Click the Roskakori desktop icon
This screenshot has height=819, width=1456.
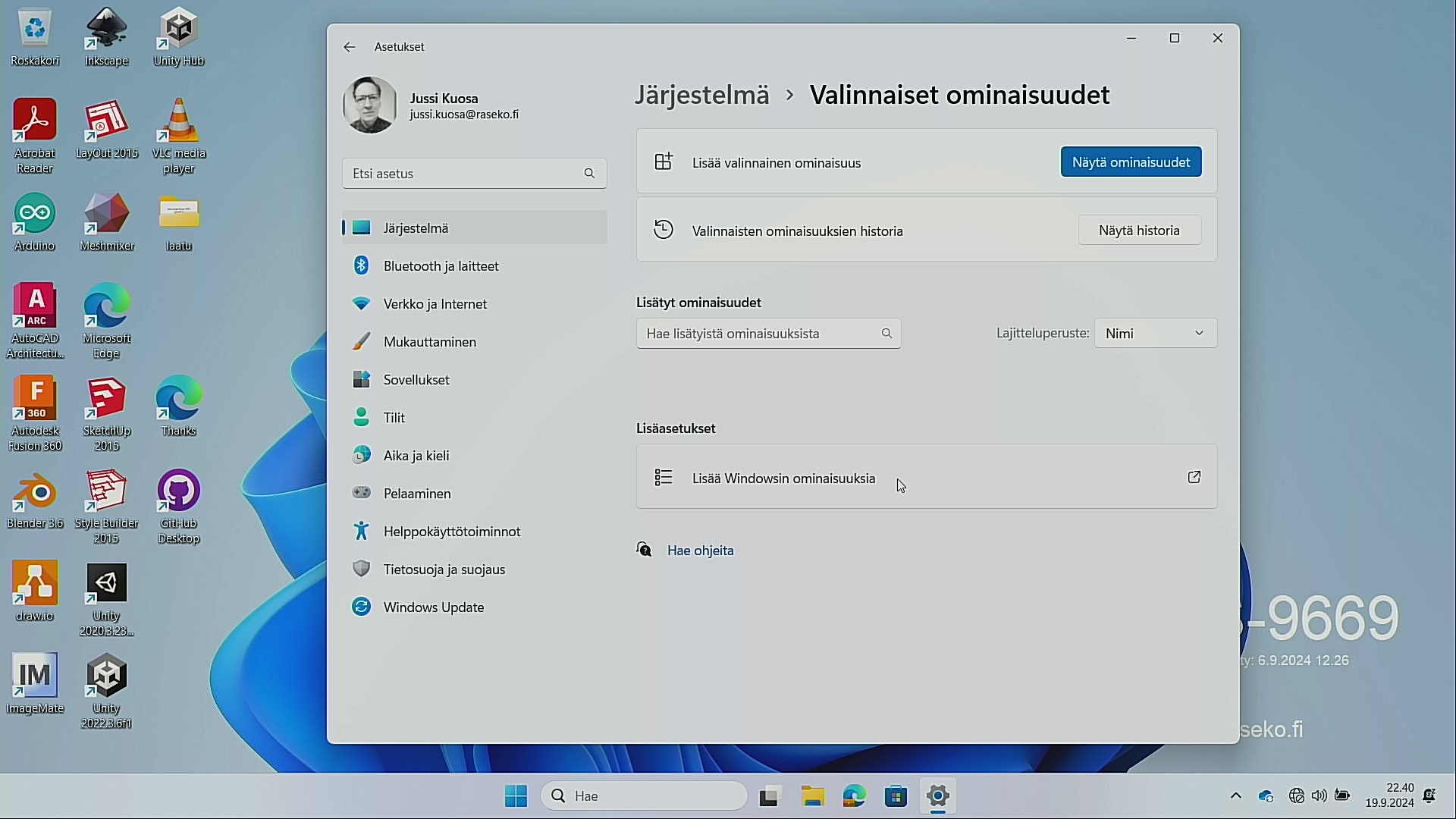pos(35,36)
